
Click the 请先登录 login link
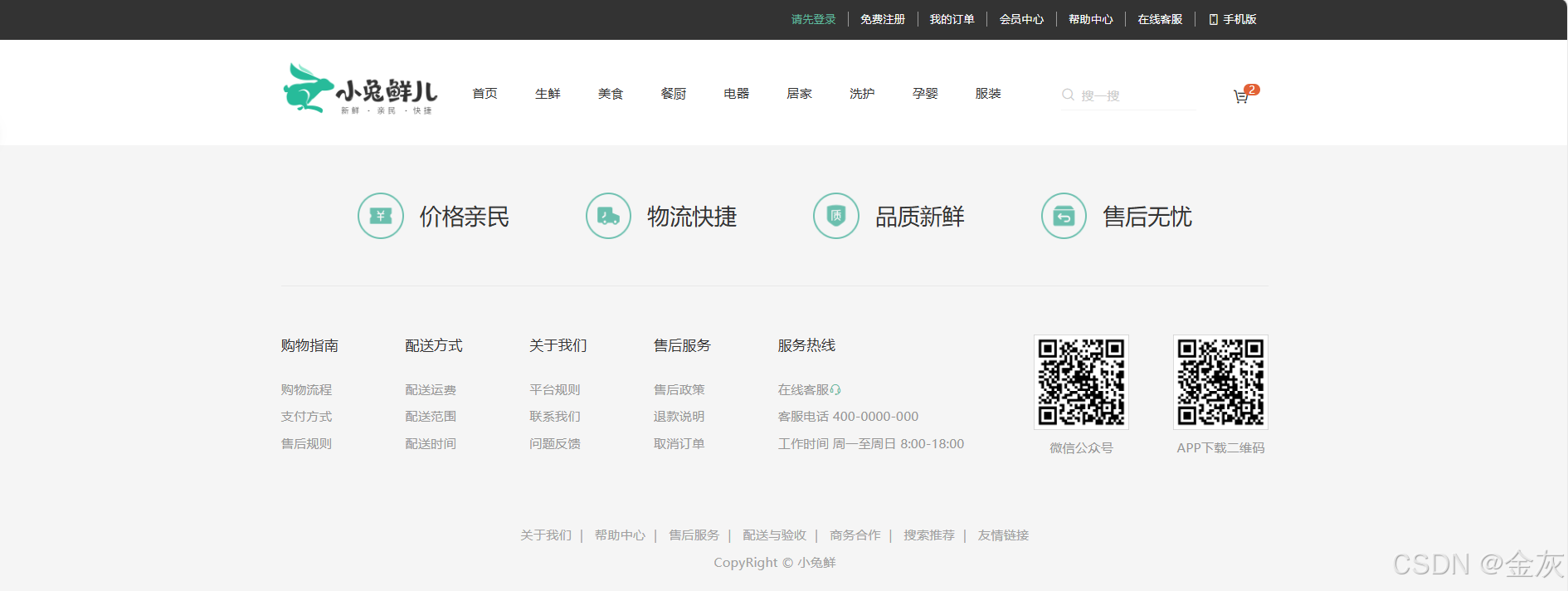pyautogui.click(x=813, y=19)
